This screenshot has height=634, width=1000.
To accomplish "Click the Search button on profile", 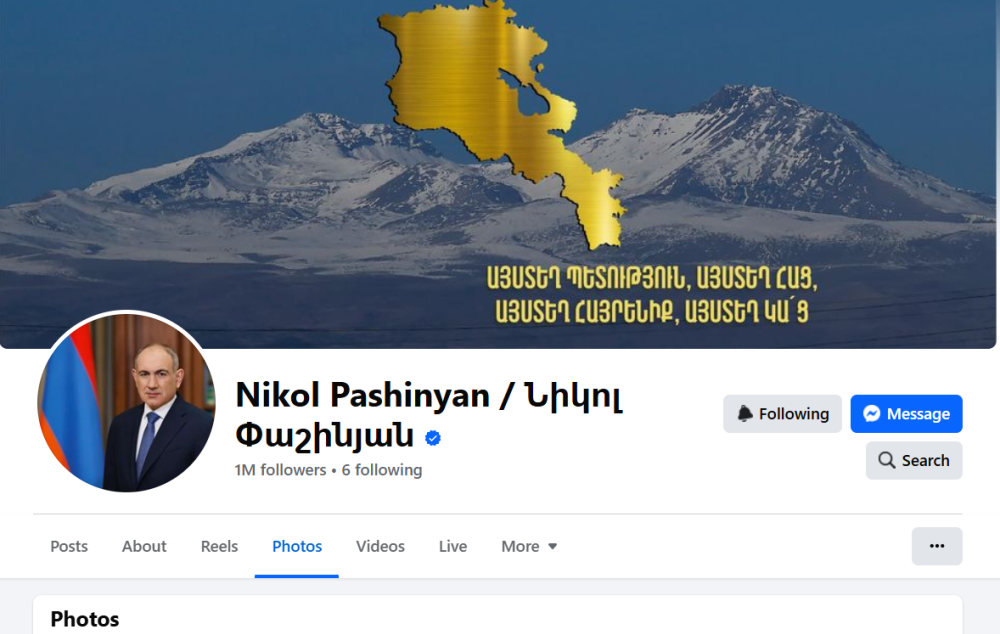I will click(914, 461).
